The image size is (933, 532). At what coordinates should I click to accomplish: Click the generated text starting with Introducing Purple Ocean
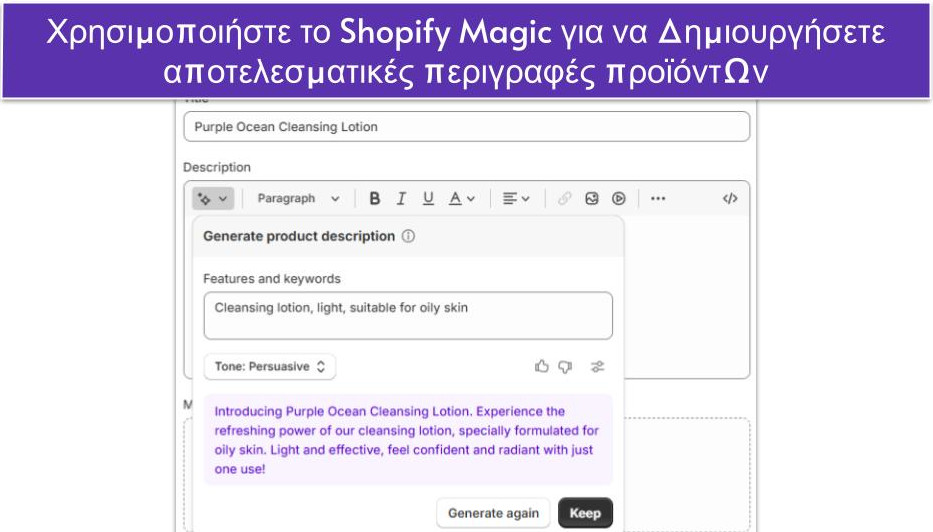point(406,440)
